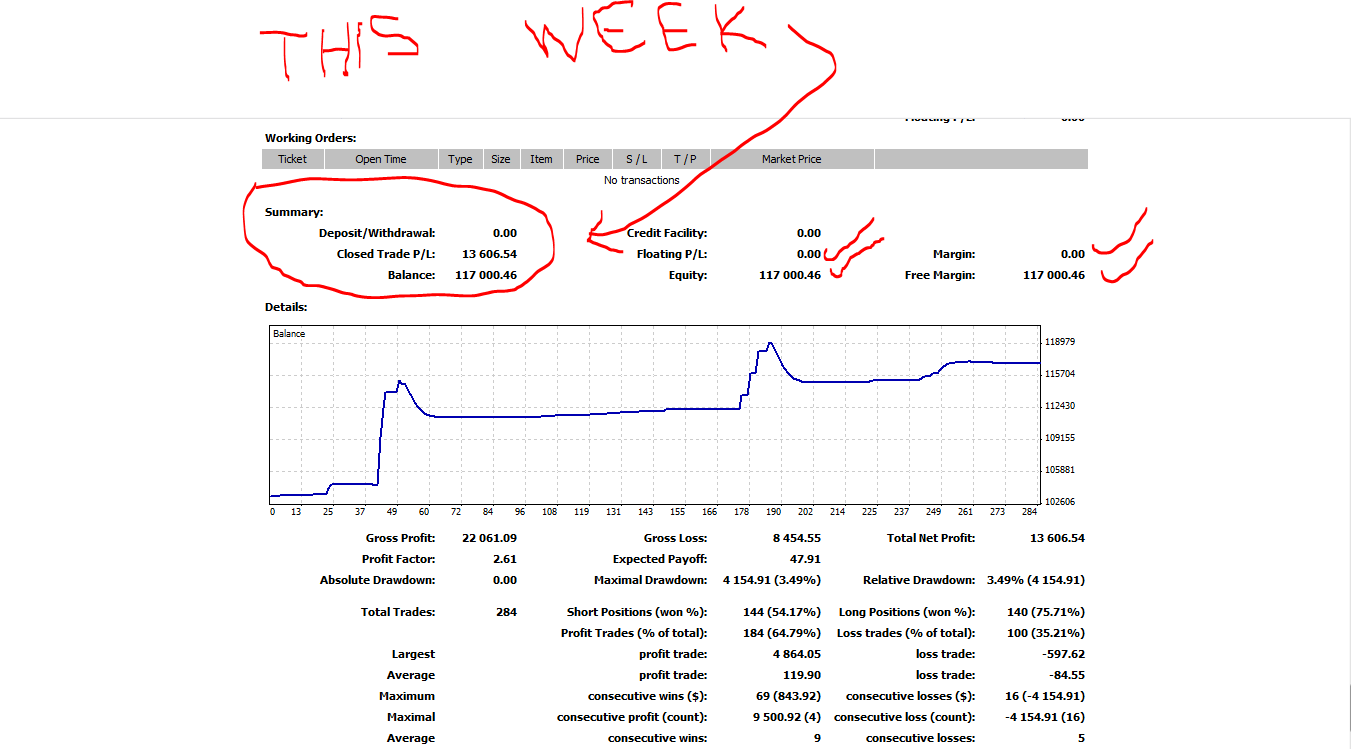Click the Gross Loss value 8 454.55
1351x749 pixels.
tap(798, 538)
